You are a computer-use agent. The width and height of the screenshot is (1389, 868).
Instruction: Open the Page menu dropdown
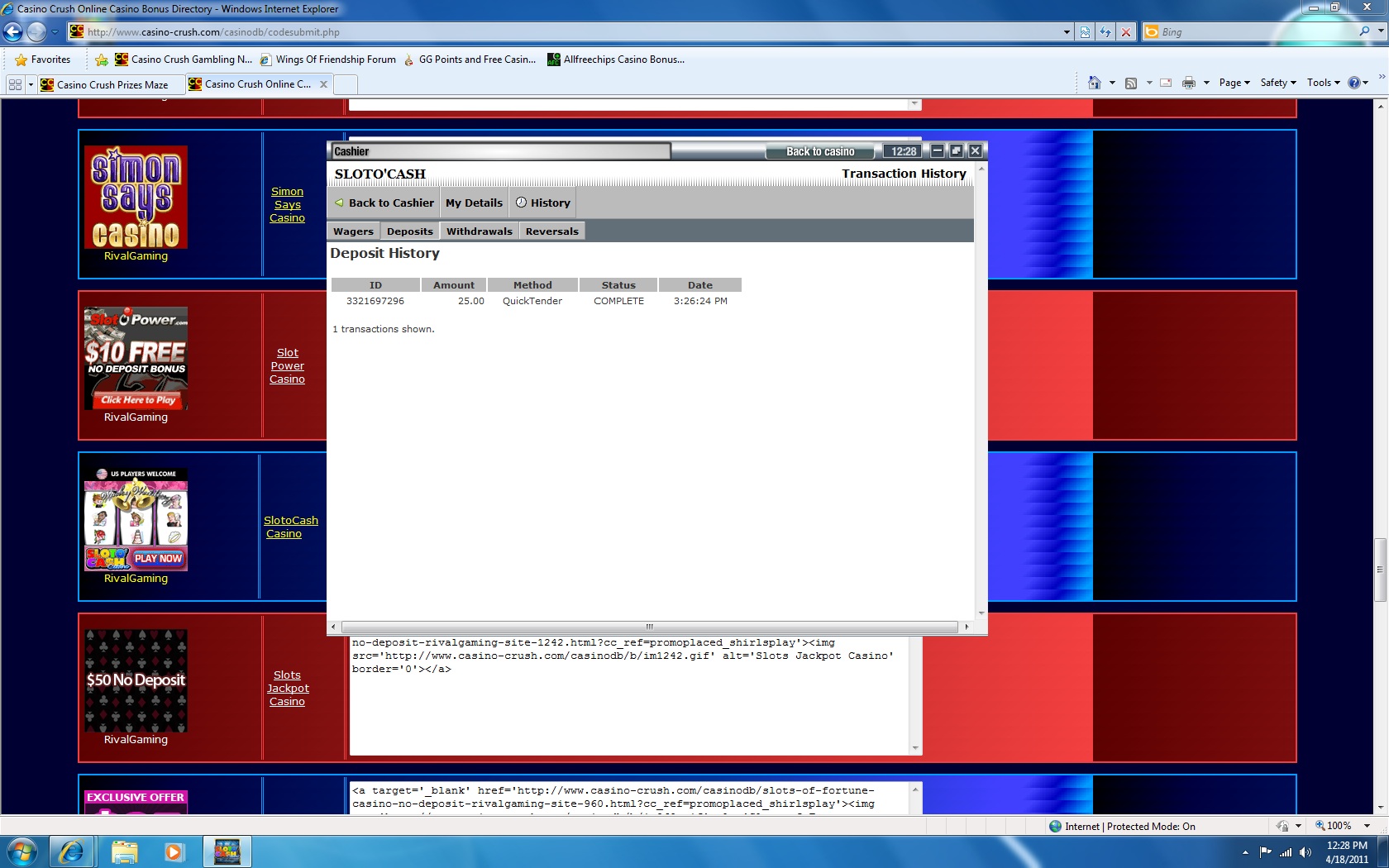[x=1234, y=83]
